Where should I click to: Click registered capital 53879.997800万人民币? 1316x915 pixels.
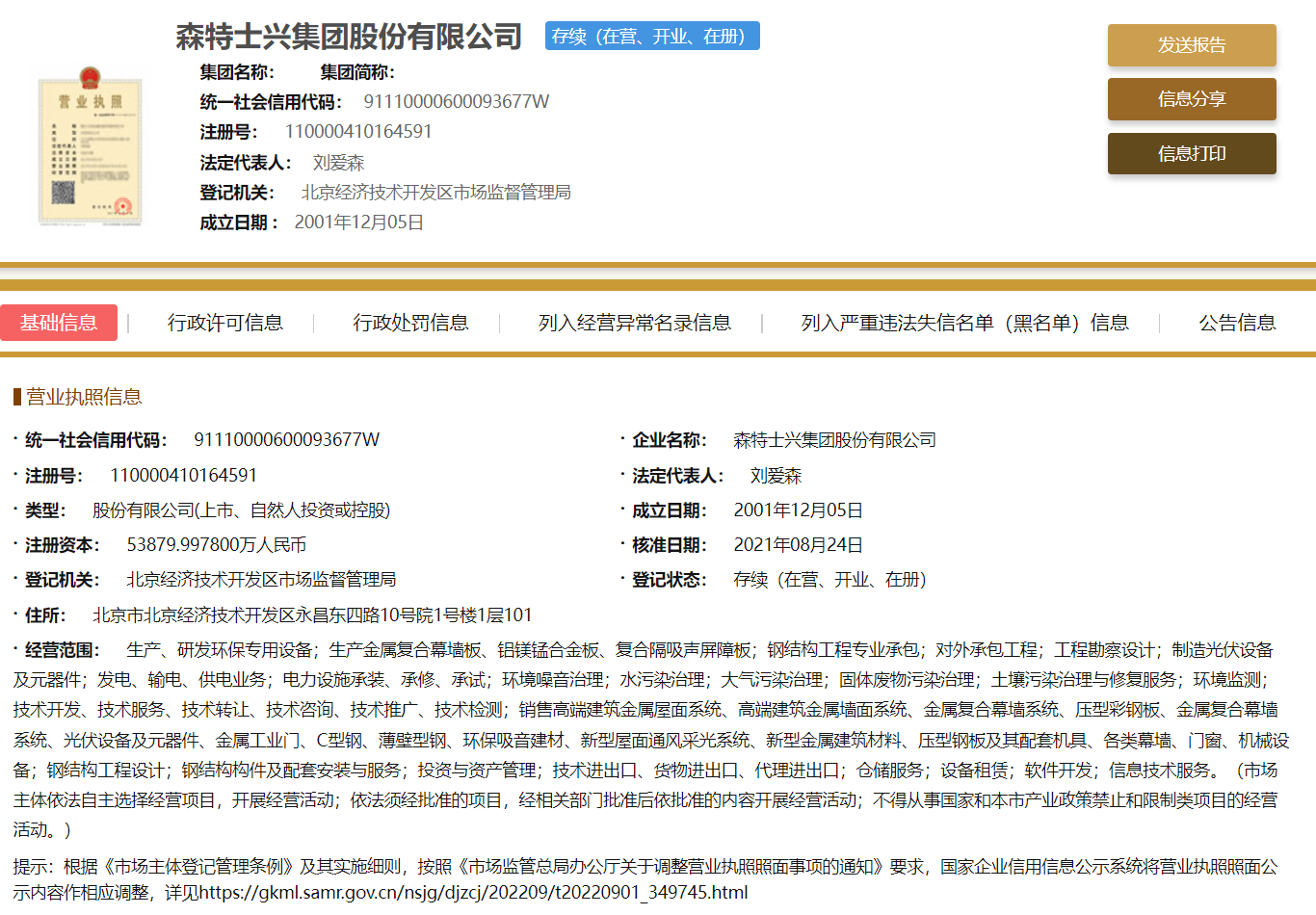click(x=217, y=545)
